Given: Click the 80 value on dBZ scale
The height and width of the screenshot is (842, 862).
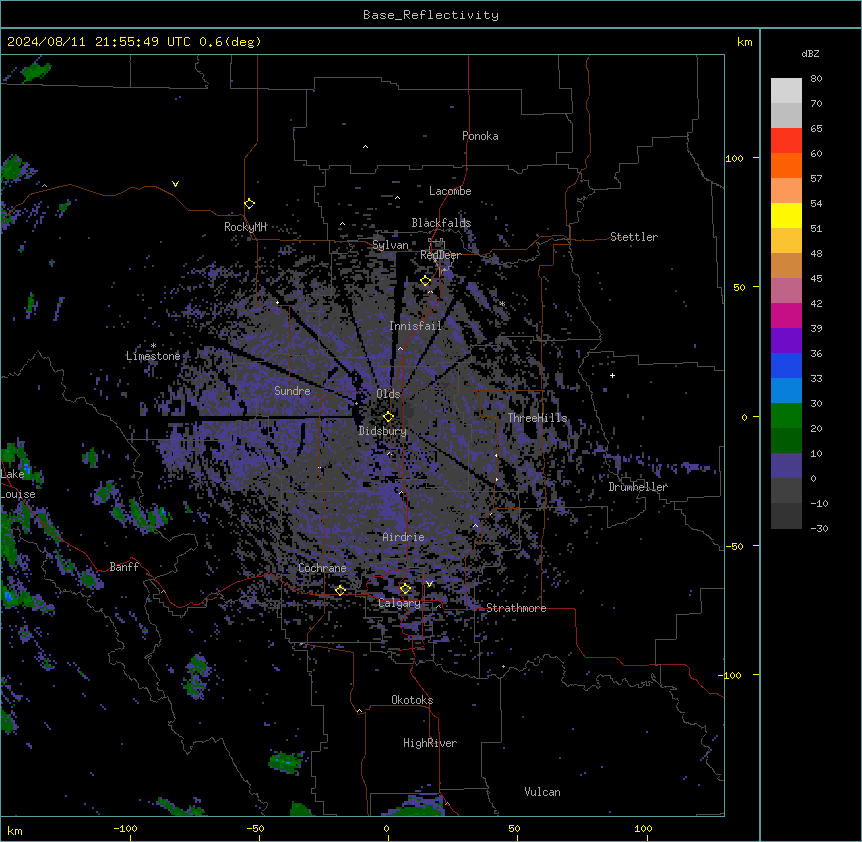Looking at the screenshot, I should tap(816, 79).
